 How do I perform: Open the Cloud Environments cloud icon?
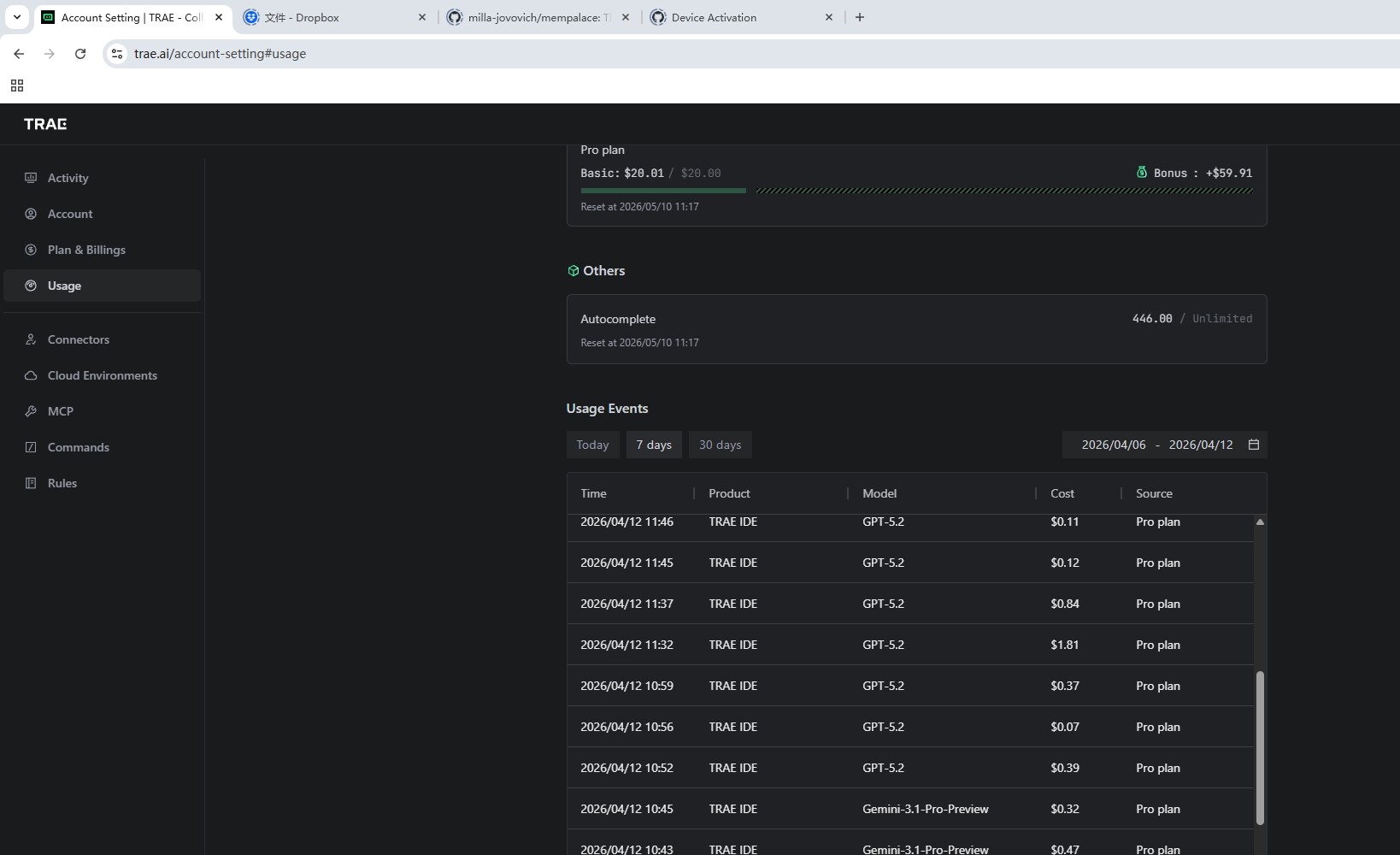point(31,375)
